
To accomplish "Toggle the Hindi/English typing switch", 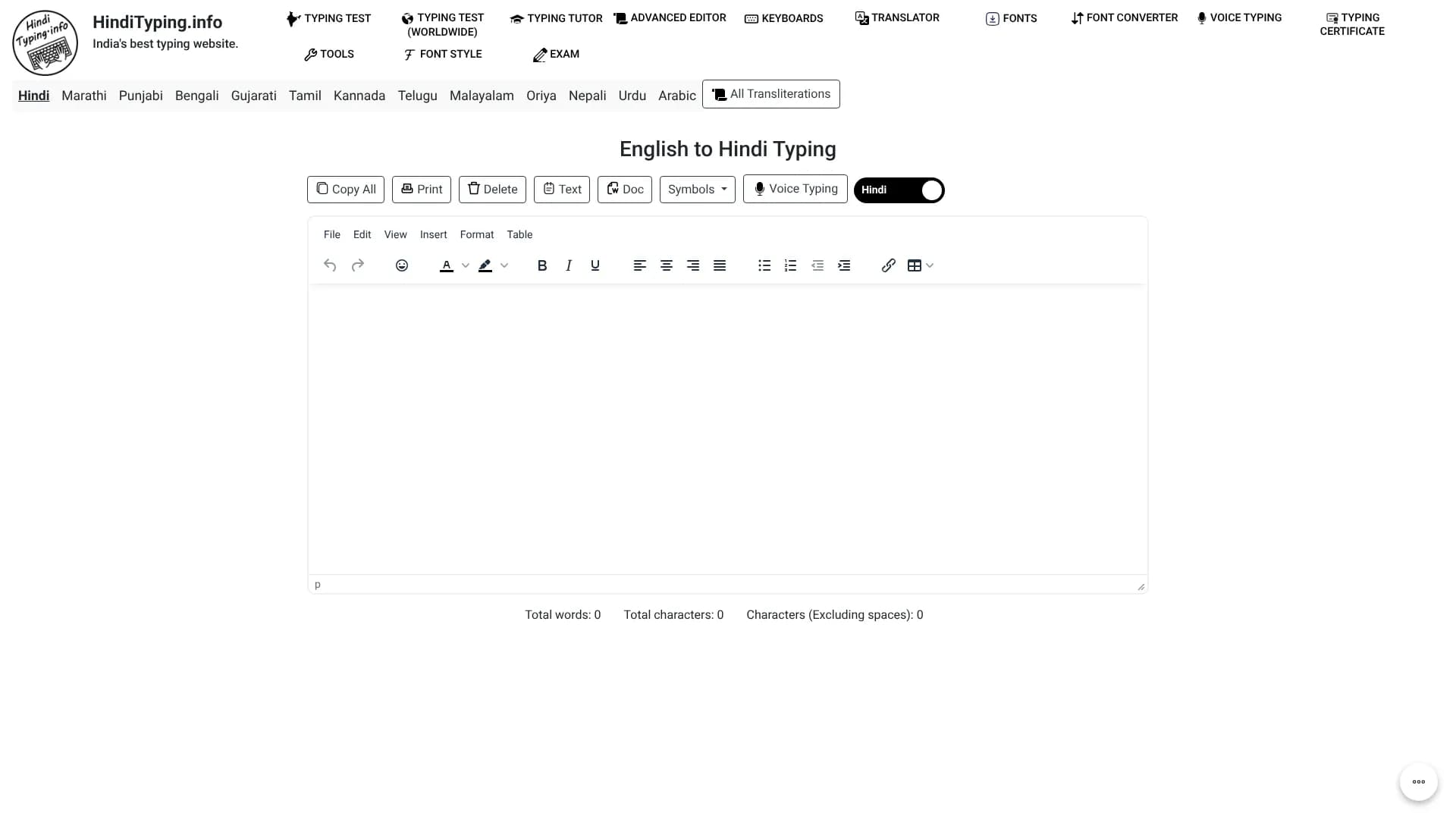I will click(899, 190).
